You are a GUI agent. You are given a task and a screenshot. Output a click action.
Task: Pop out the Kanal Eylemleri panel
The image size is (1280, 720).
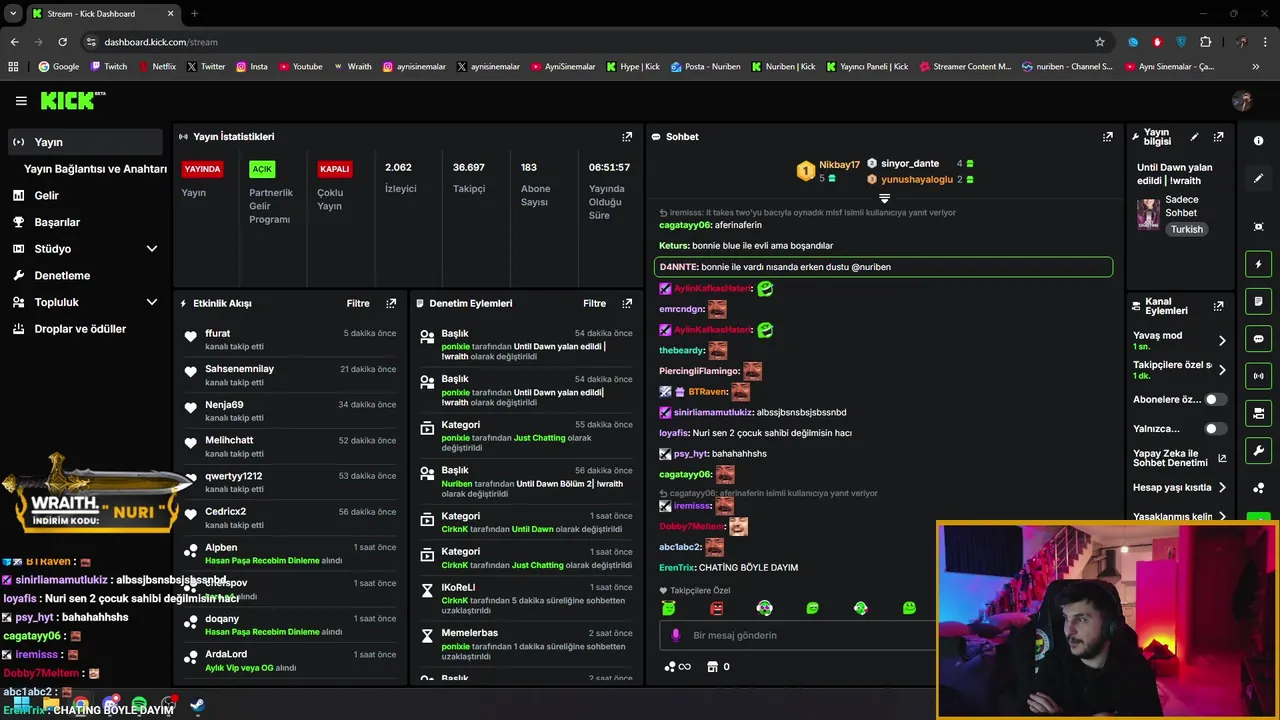click(x=1218, y=306)
